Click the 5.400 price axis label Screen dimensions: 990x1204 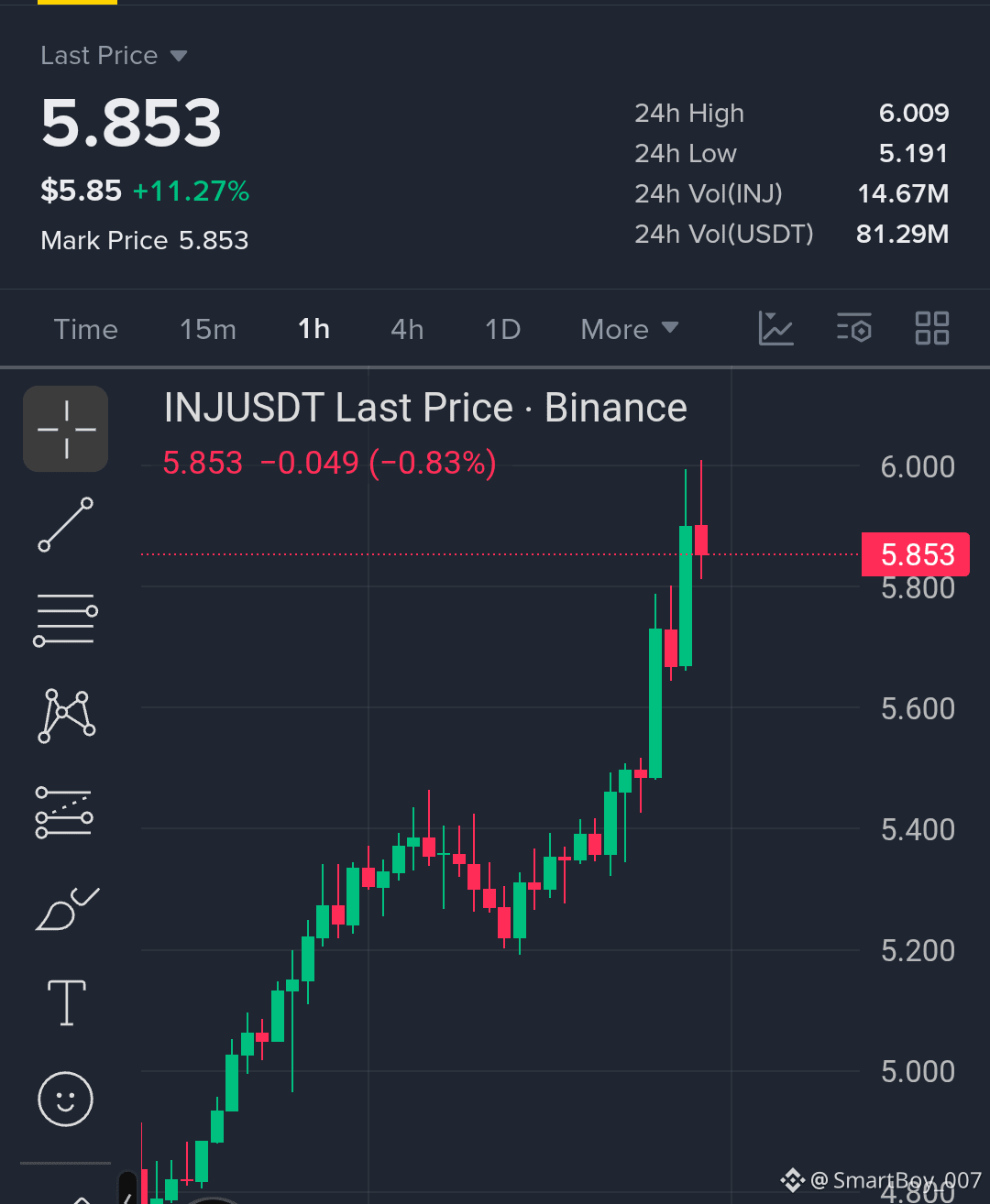click(x=918, y=829)
